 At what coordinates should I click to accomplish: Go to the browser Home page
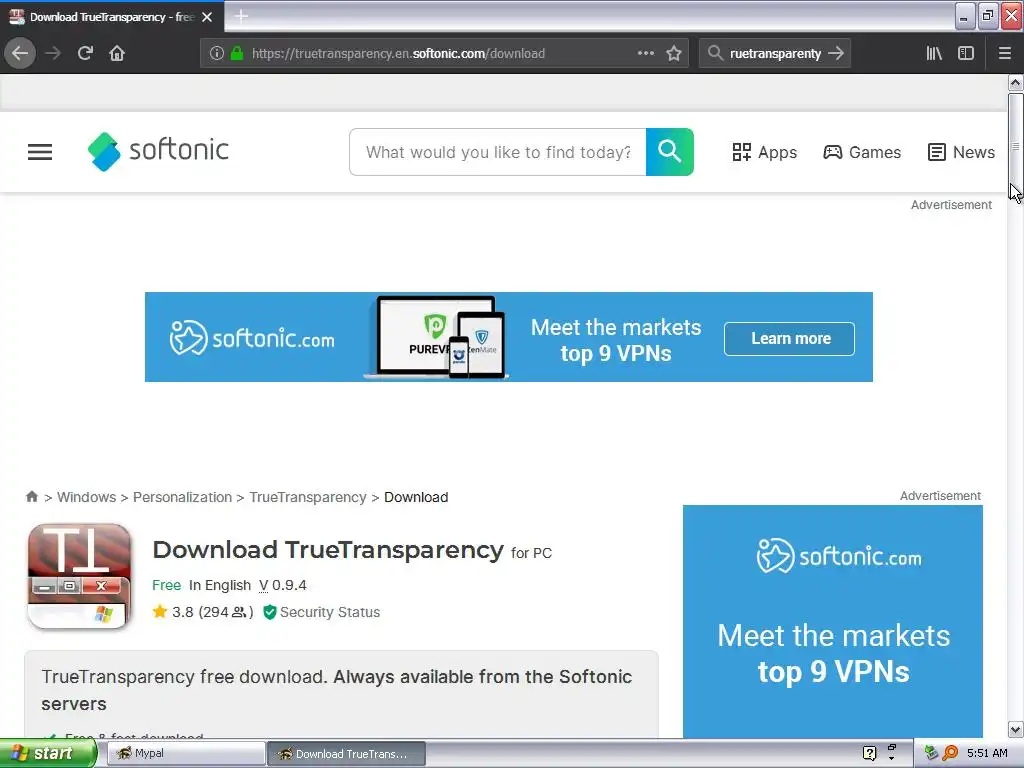pyautogui.click(x=117, y=53)
